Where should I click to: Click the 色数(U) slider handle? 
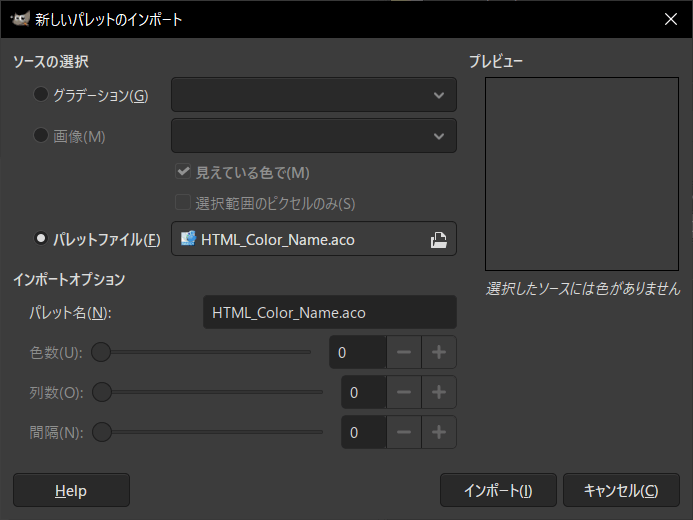(x=101, y=352)
